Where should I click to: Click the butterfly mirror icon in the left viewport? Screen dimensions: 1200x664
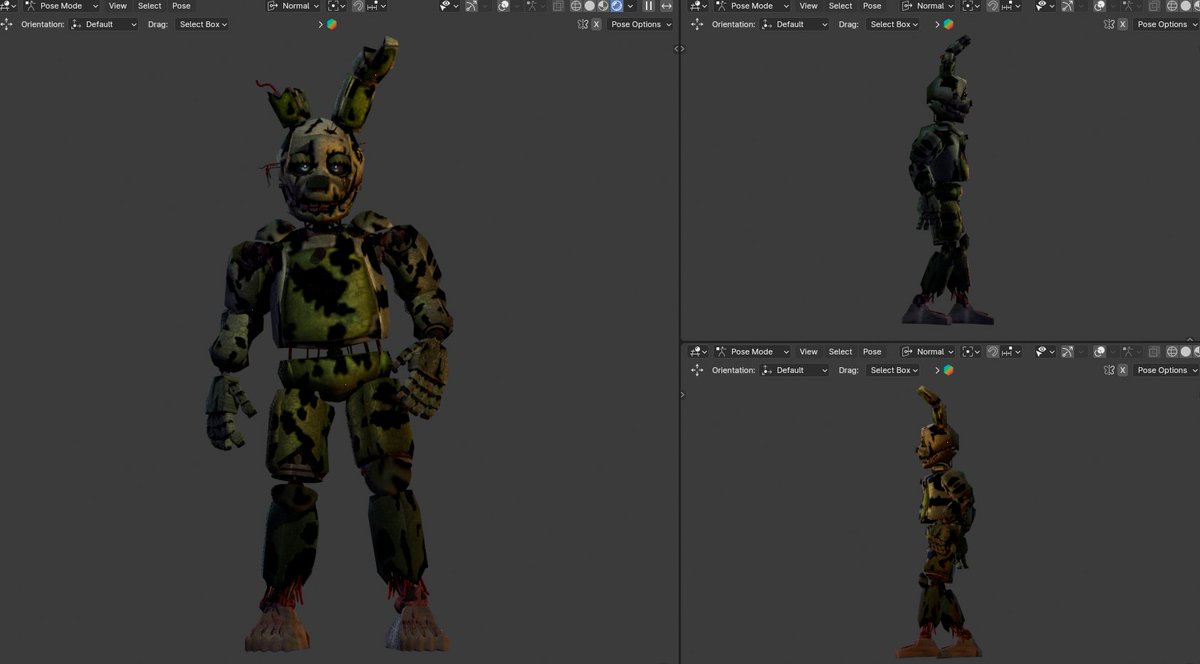(583, 24)
